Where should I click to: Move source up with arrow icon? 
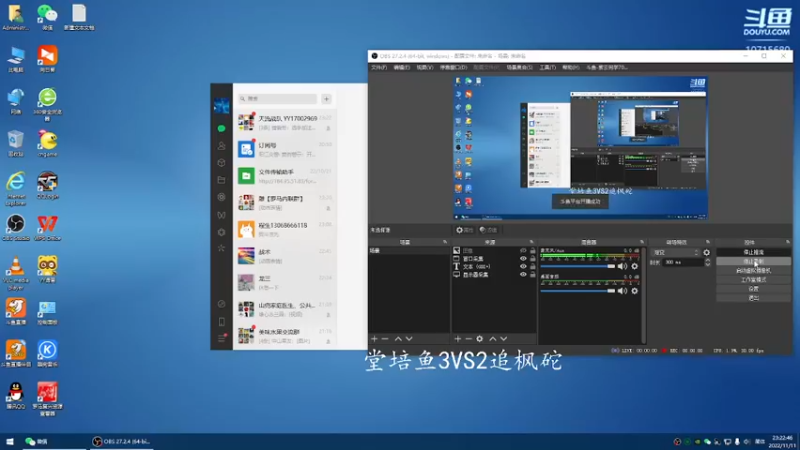click(492, 339)
